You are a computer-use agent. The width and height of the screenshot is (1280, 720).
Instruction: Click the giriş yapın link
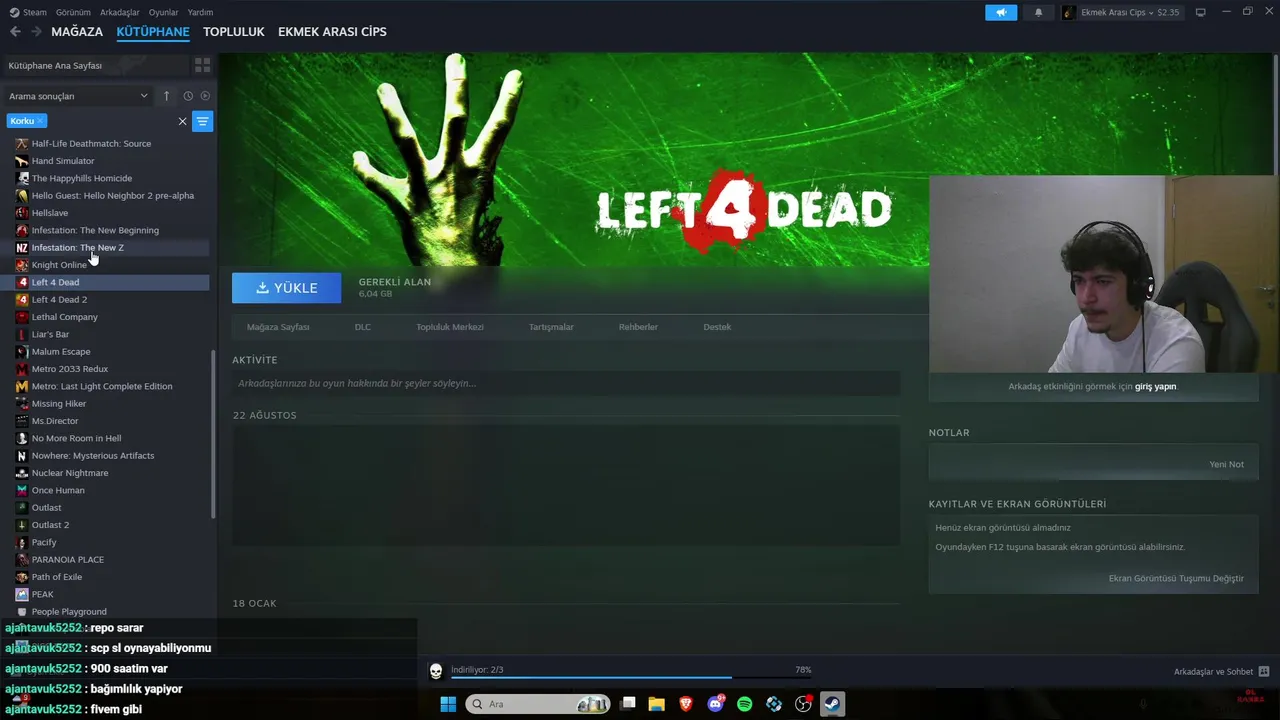click(x=1155, y=386)
